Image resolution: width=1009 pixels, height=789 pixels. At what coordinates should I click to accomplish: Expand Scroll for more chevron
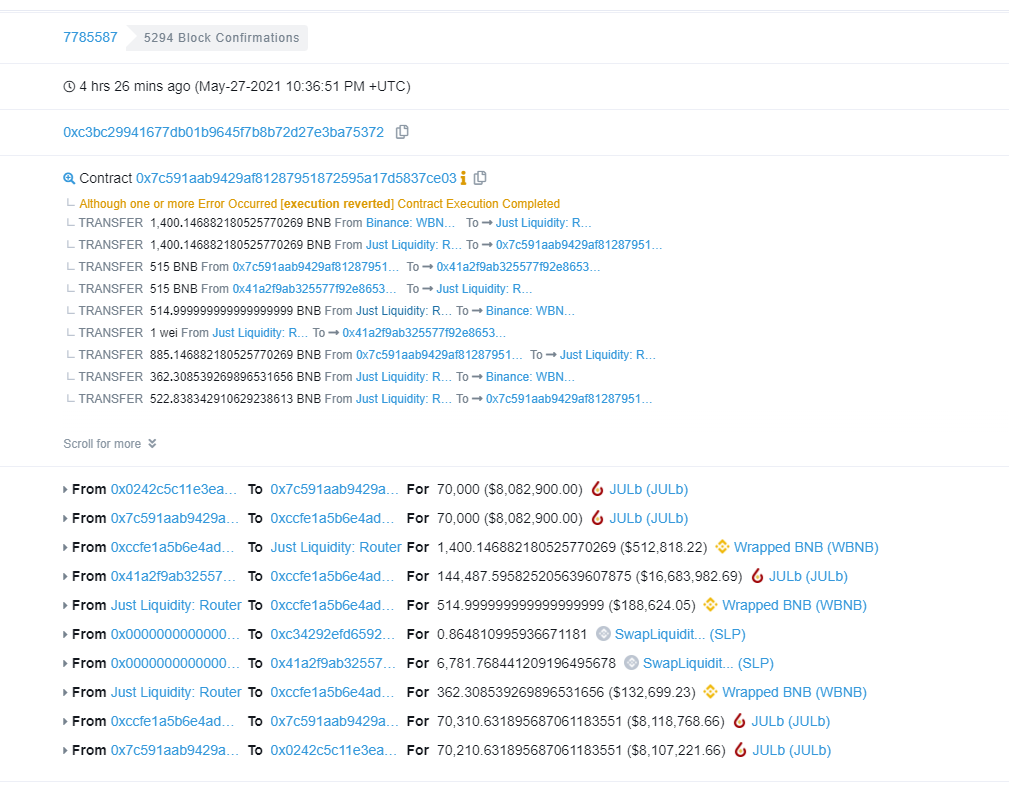[x=152, y=443]
